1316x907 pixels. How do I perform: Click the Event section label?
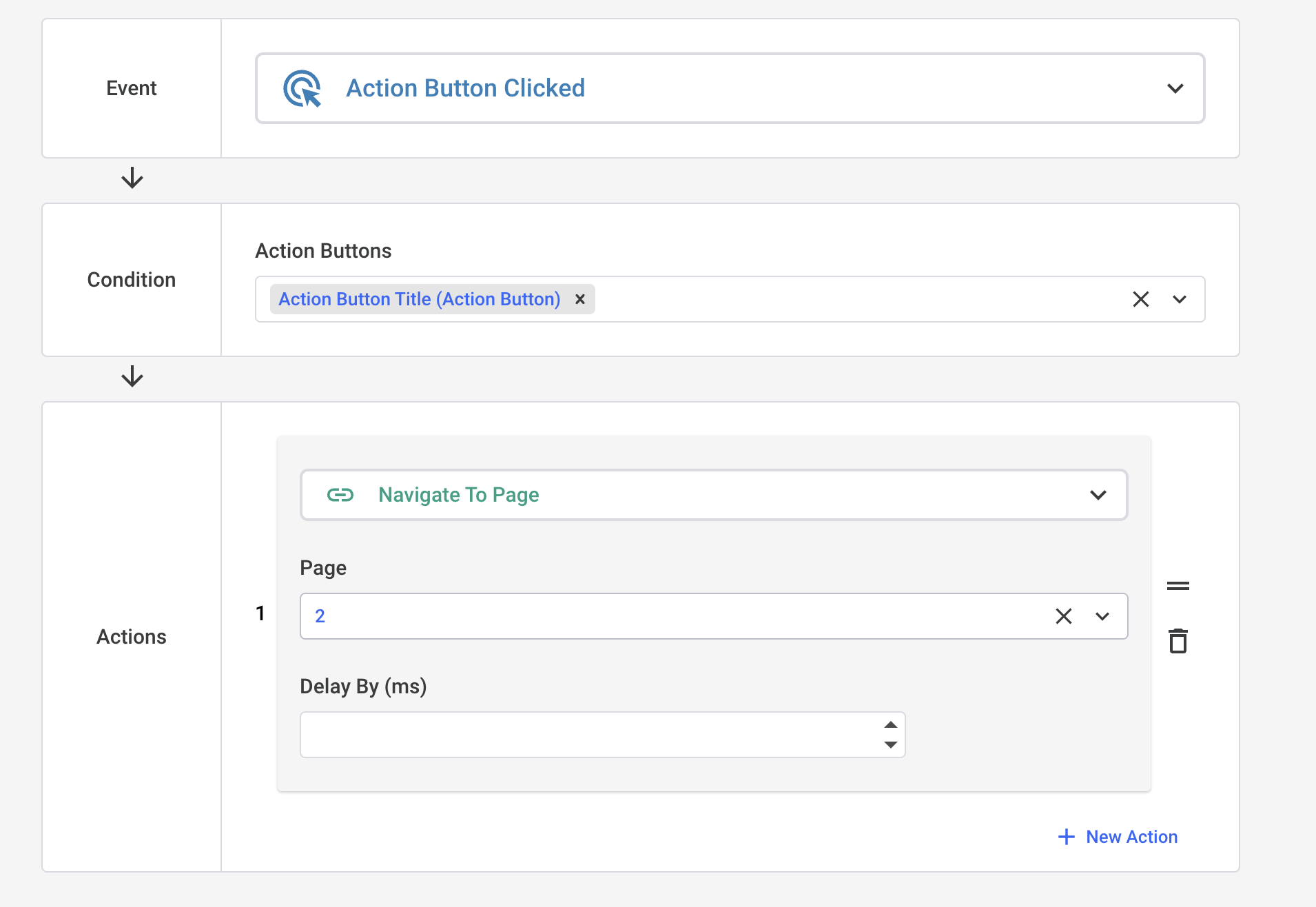[x=132, y=88]
